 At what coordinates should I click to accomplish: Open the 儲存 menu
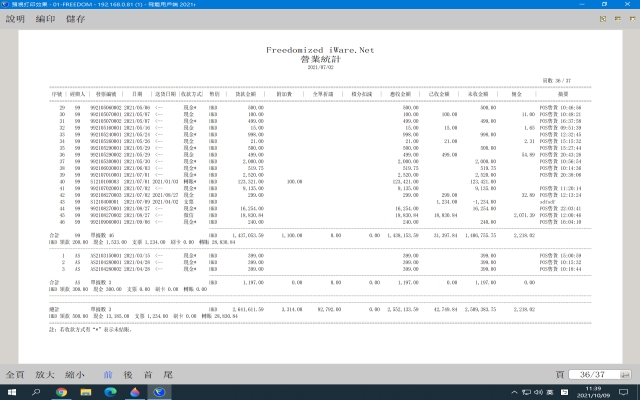point(75,18)
